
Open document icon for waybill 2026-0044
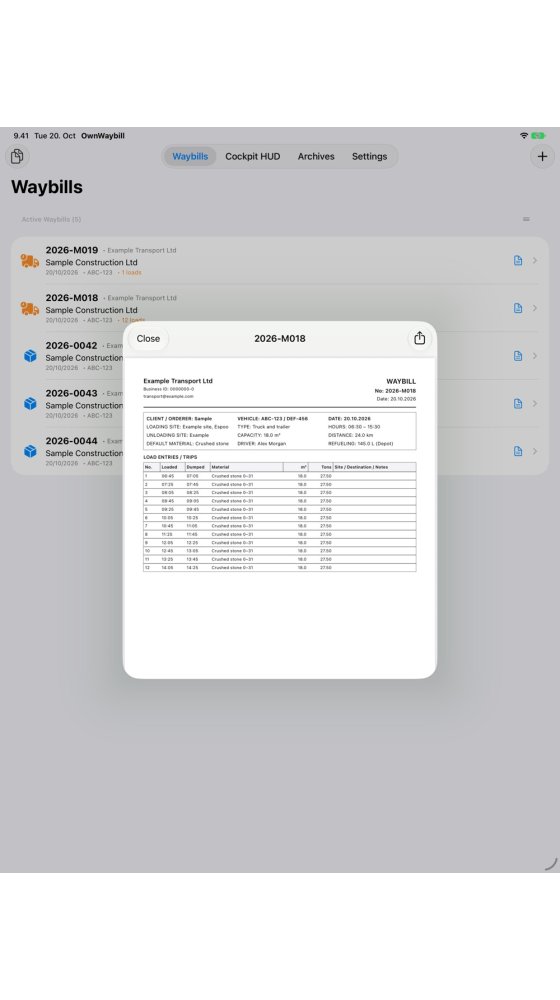tap(518, 452)
